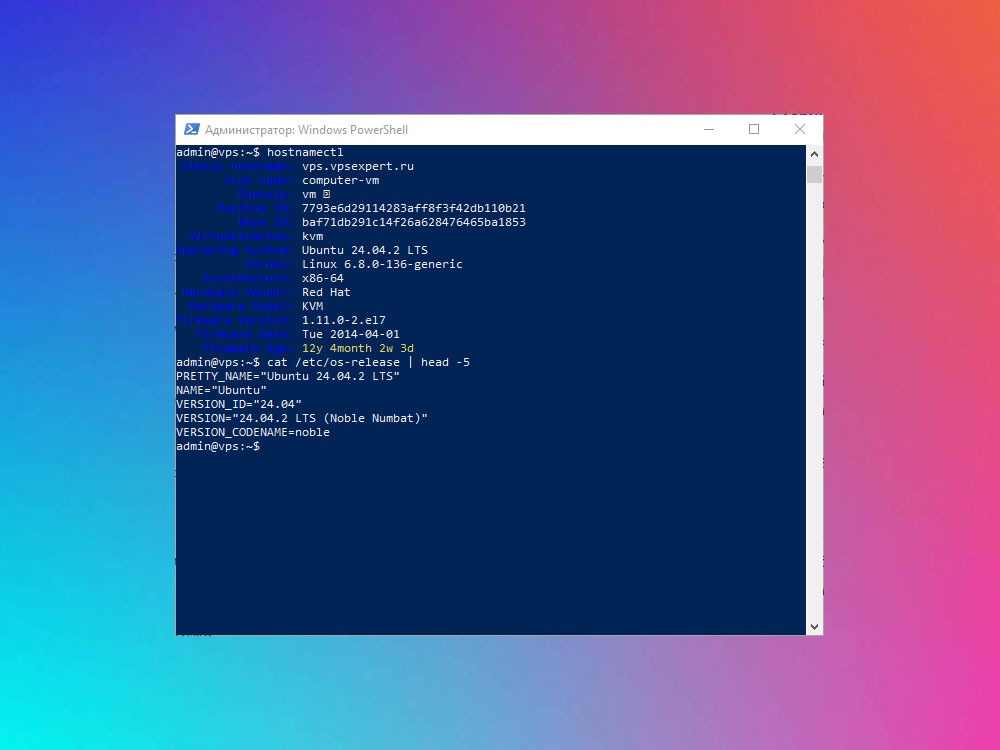Click the vertical scrollbar thumb
This screenshot has width=1000, height=750.
click(x=814, y=174)
